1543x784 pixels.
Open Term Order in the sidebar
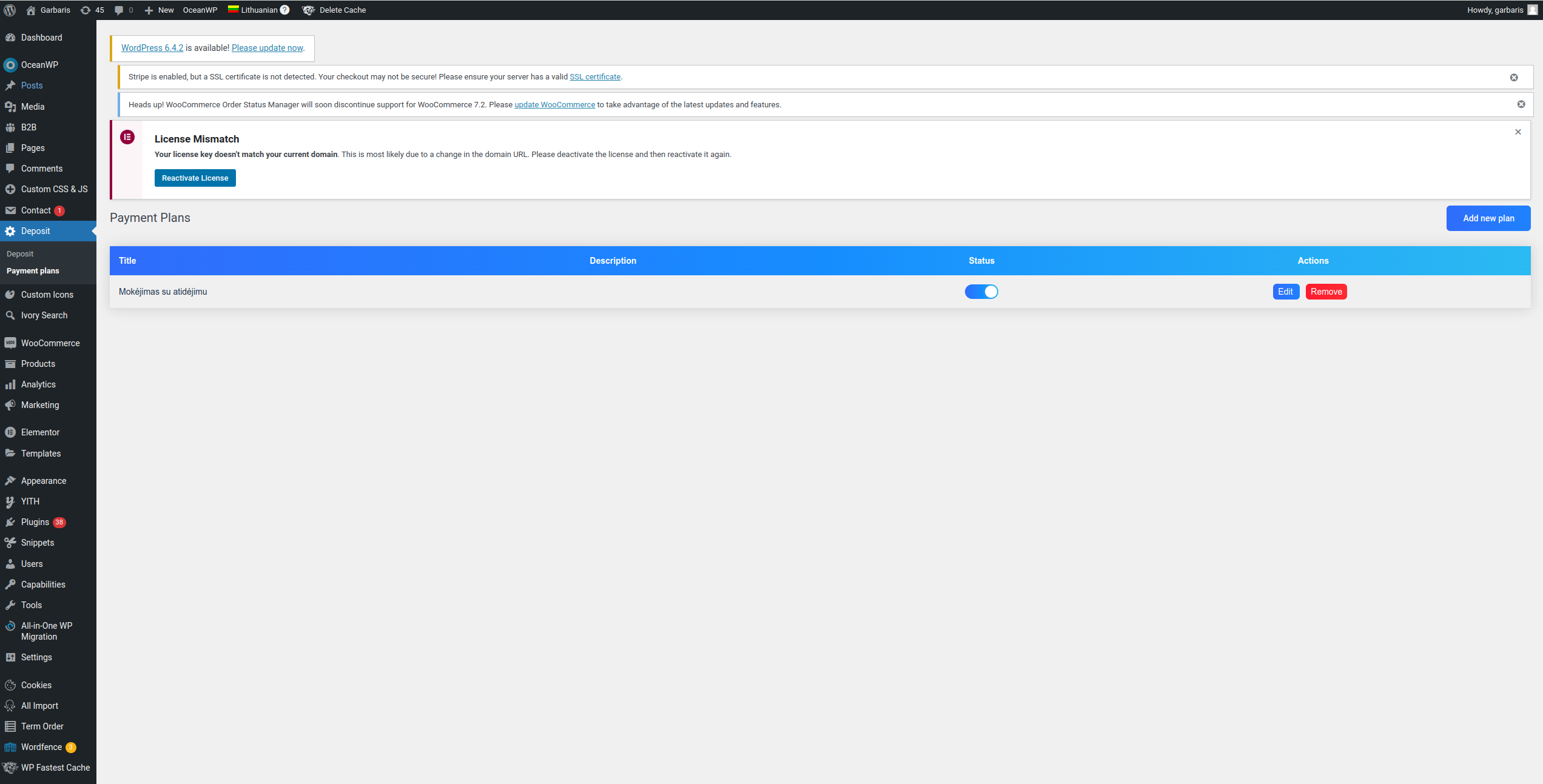[48, 726]
